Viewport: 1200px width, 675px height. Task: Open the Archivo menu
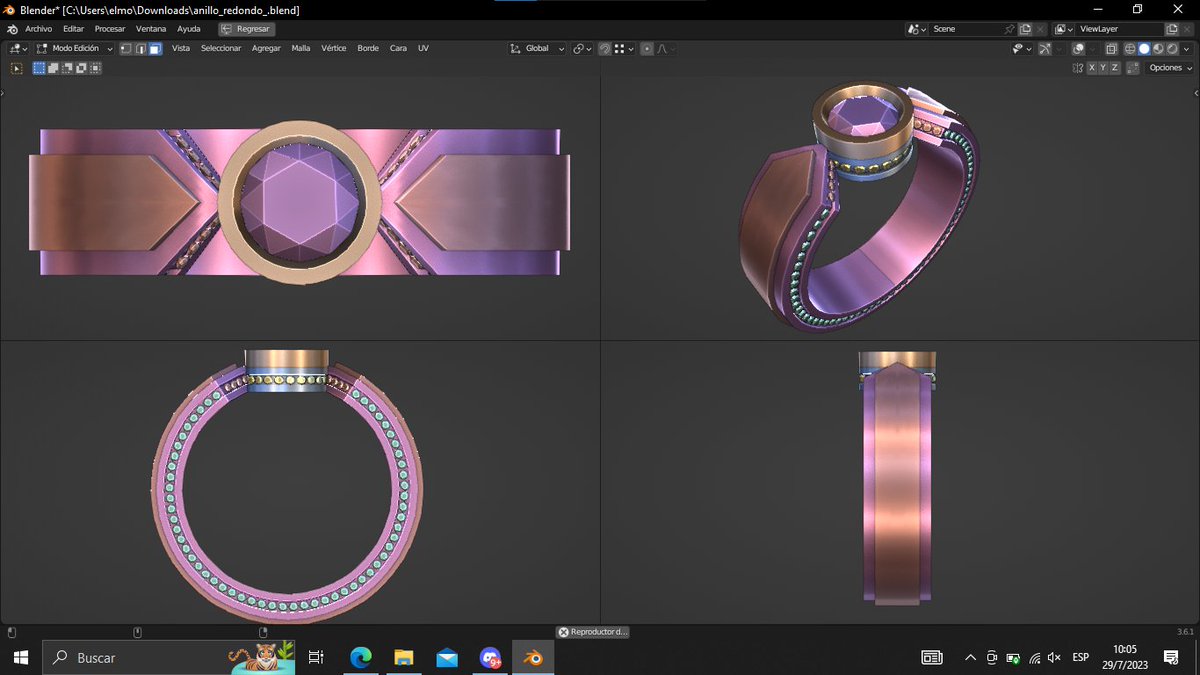click(x=38, y=29)
